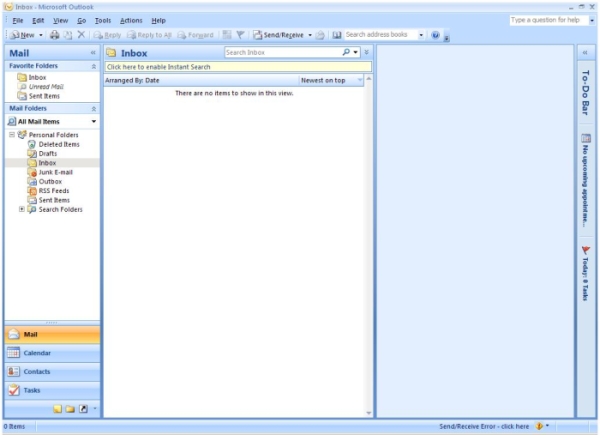This screenshot has width=600, height=435.
Task: Open the File menu
Action: tap(18, 21)
